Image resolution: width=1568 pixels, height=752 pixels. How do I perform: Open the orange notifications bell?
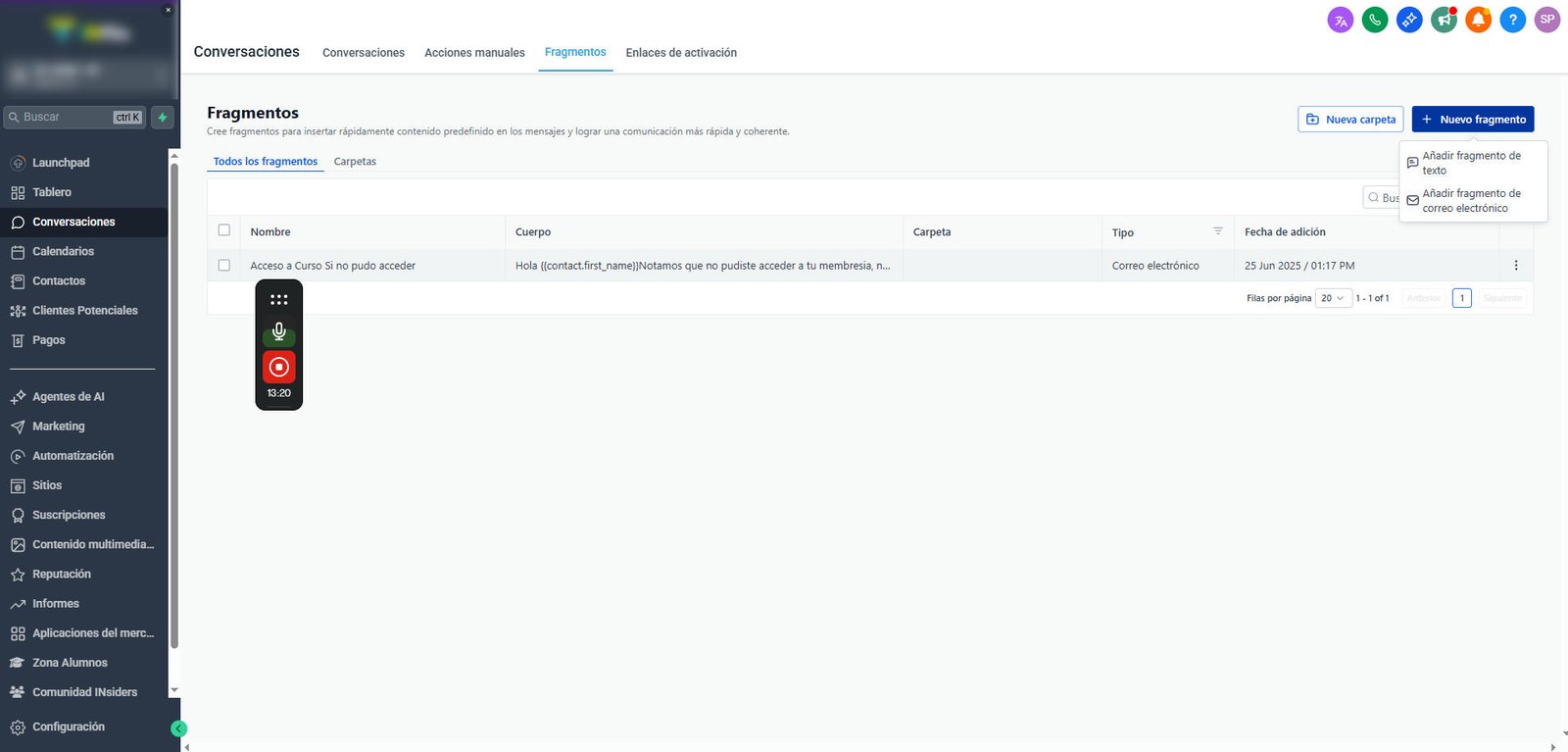tap(1478, 20)
